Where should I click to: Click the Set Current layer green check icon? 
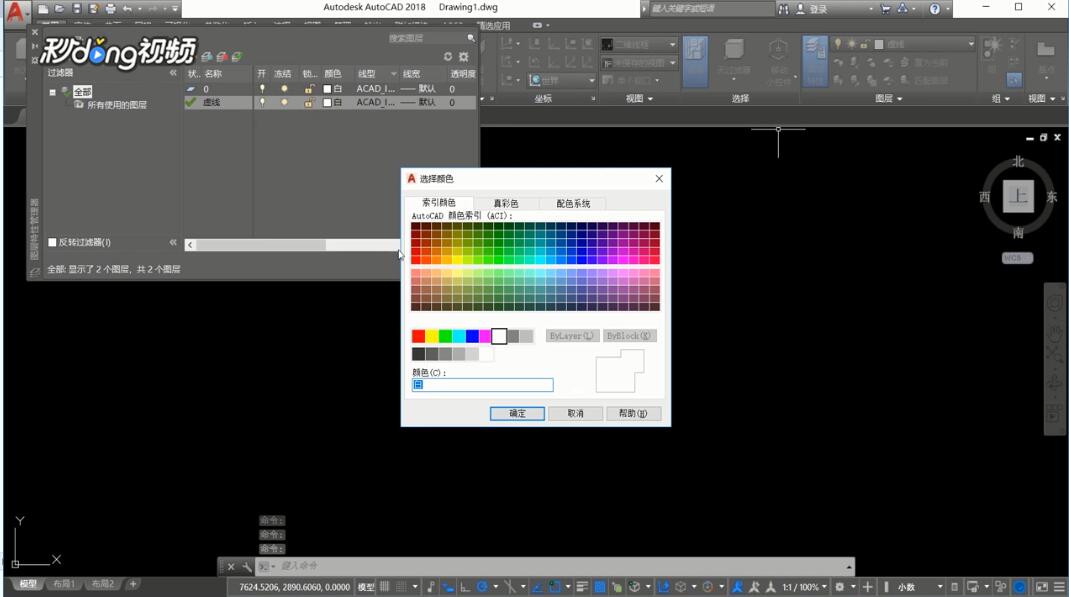coord(237,57)
